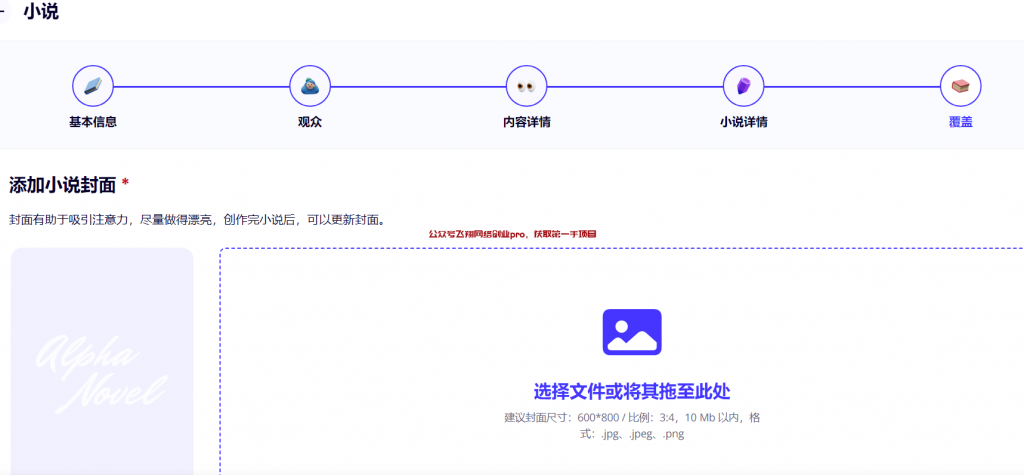Open the 内容详情 step label

click(527, 122)
